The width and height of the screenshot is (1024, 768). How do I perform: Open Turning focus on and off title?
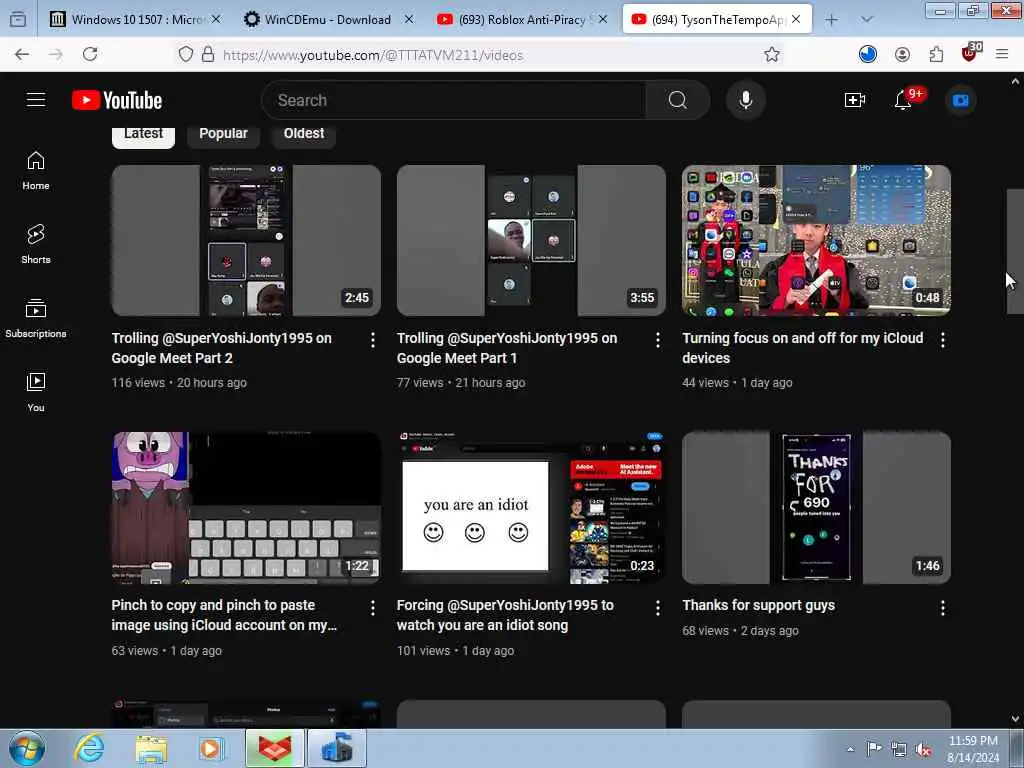click(x=803, y=348)
